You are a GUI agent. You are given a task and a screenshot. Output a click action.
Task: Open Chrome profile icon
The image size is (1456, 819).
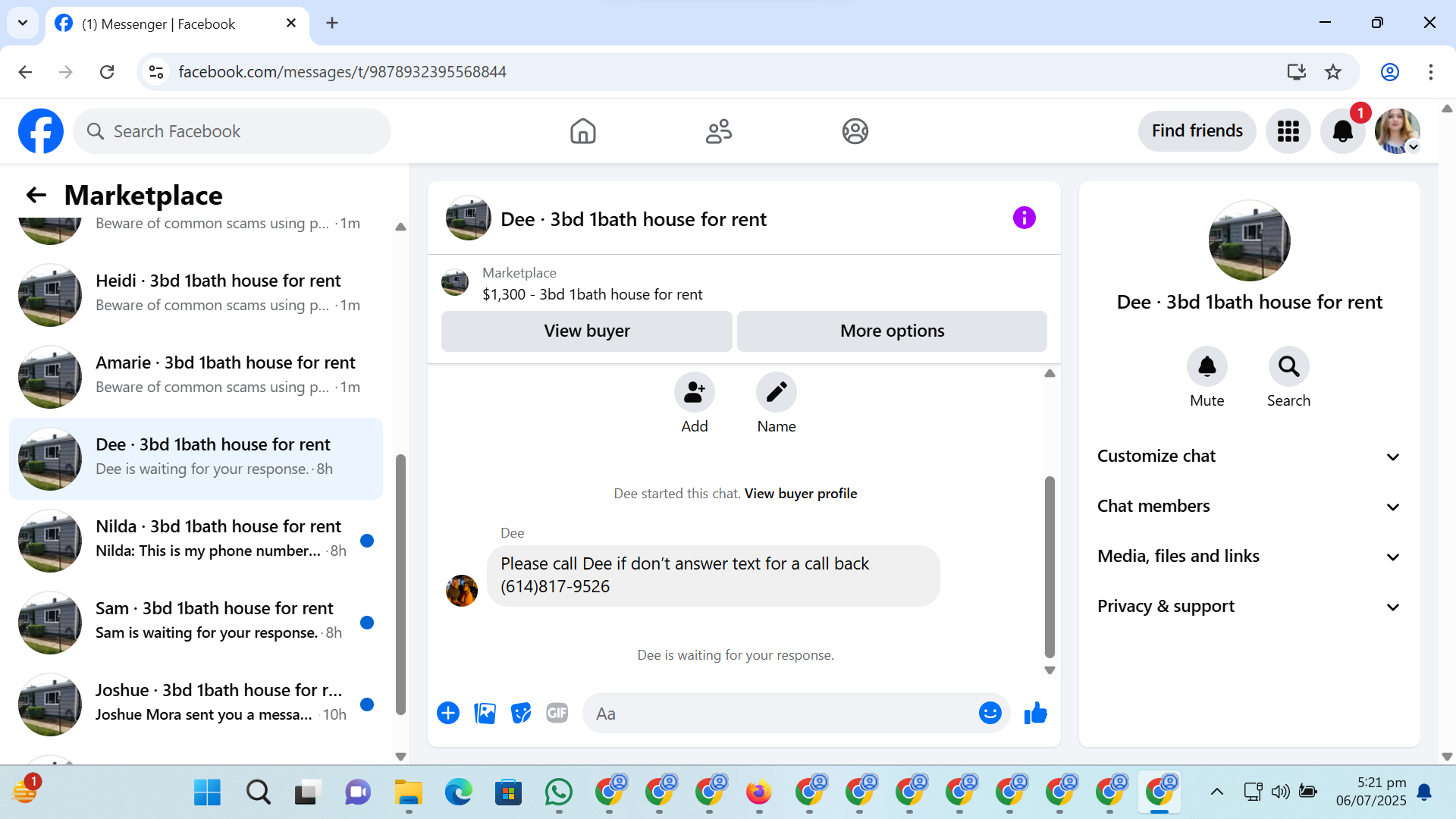(x=1390, y=71)
